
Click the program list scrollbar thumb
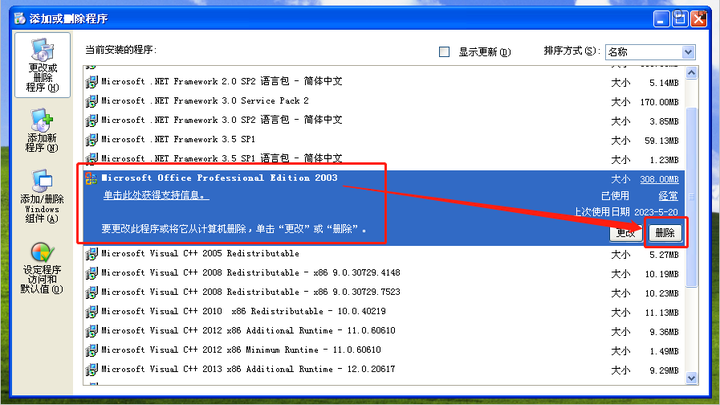692,197
